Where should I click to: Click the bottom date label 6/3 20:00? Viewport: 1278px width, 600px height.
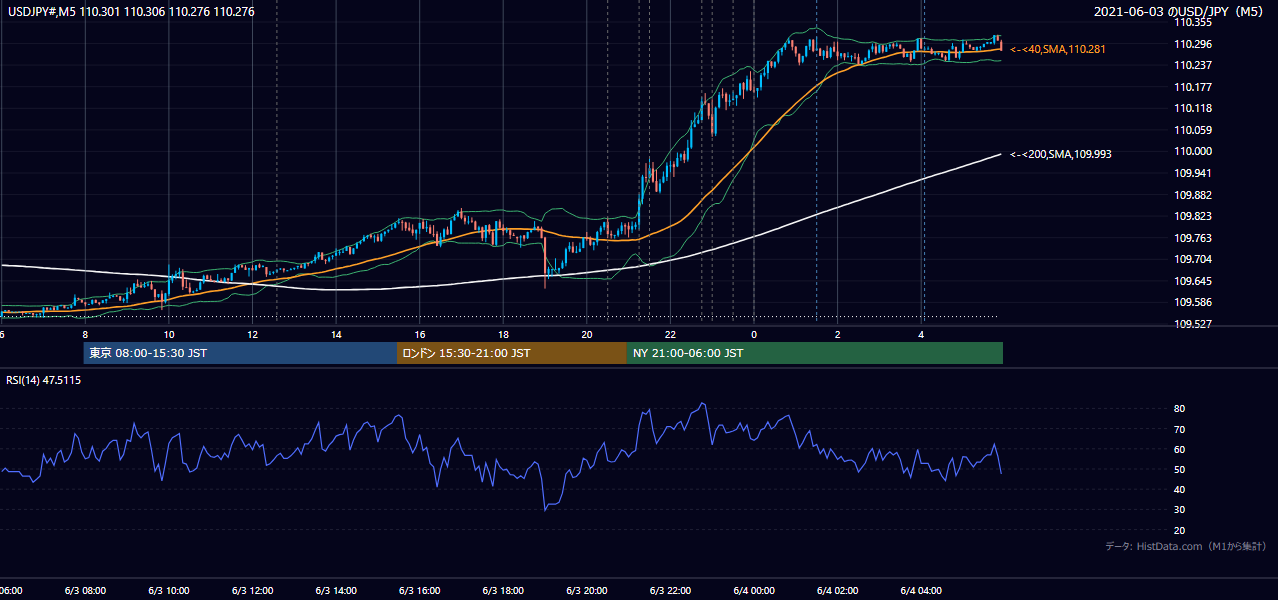[587, 591]
